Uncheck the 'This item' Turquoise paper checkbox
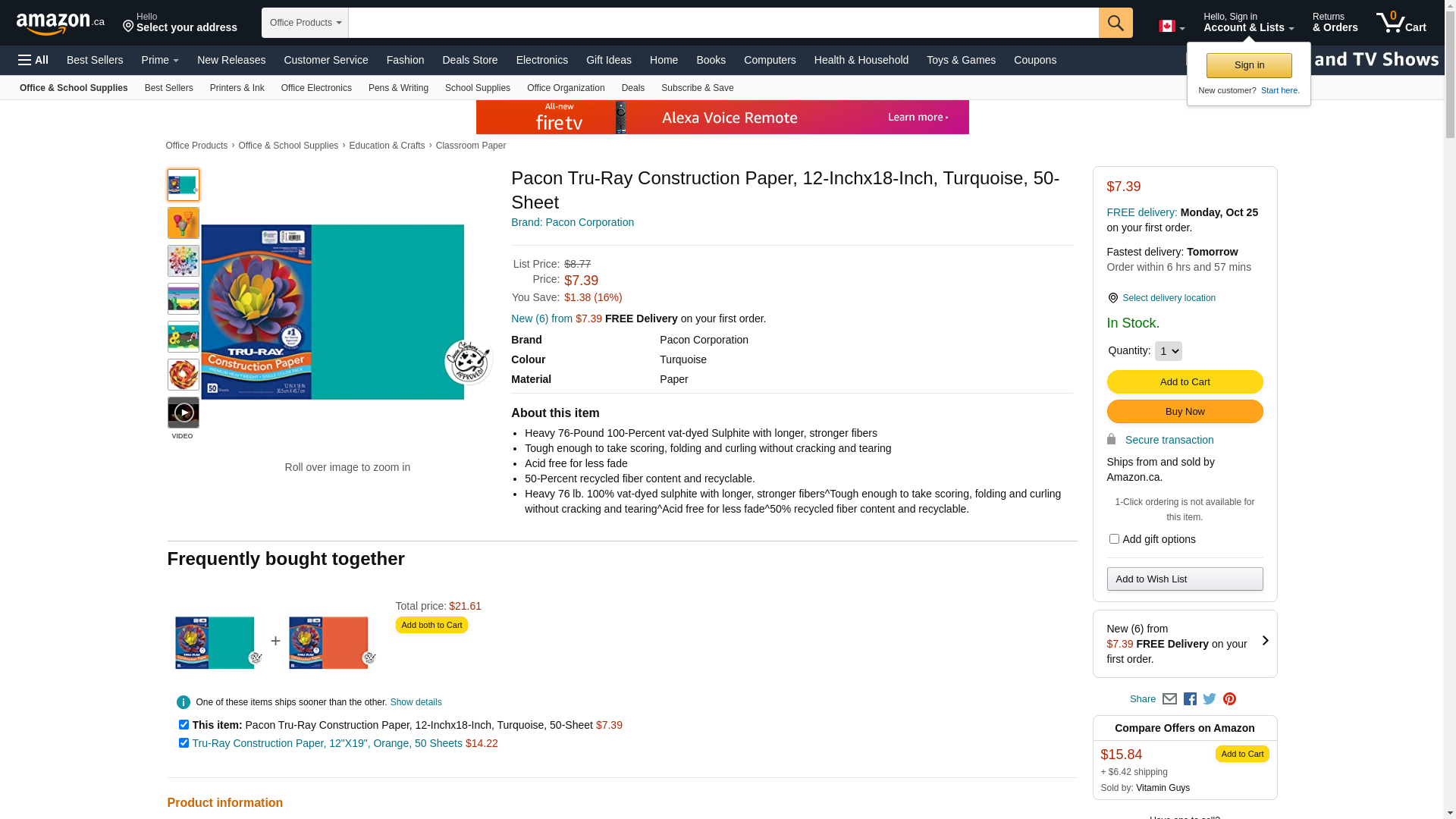Viewport: 1456px width, 819px height. tap(184, 725)
